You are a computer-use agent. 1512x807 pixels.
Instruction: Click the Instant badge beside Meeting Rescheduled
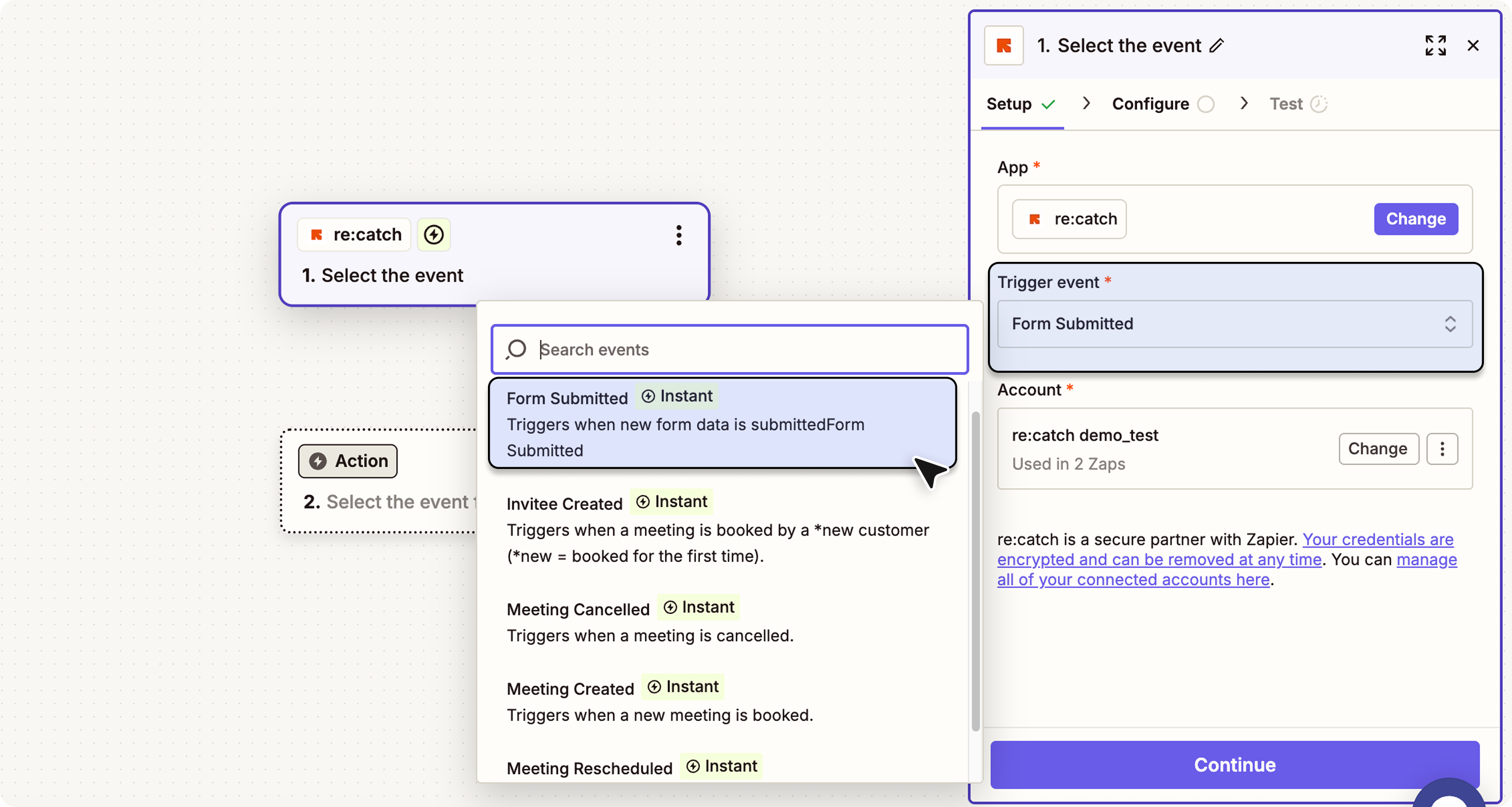pyautogui.click(x=721, y=766)
